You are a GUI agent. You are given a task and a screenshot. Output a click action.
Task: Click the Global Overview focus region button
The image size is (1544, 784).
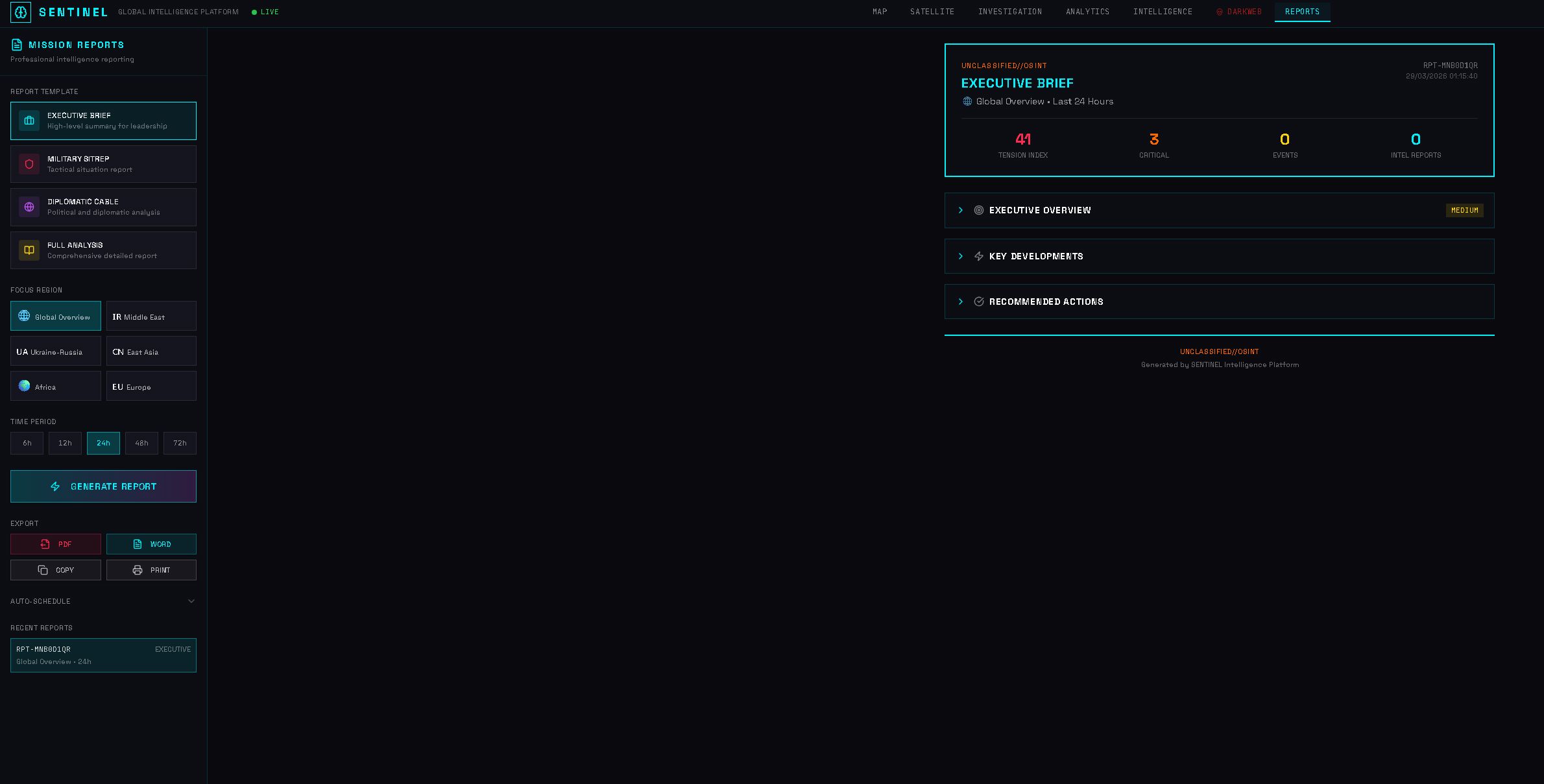[x=56, y=316]
